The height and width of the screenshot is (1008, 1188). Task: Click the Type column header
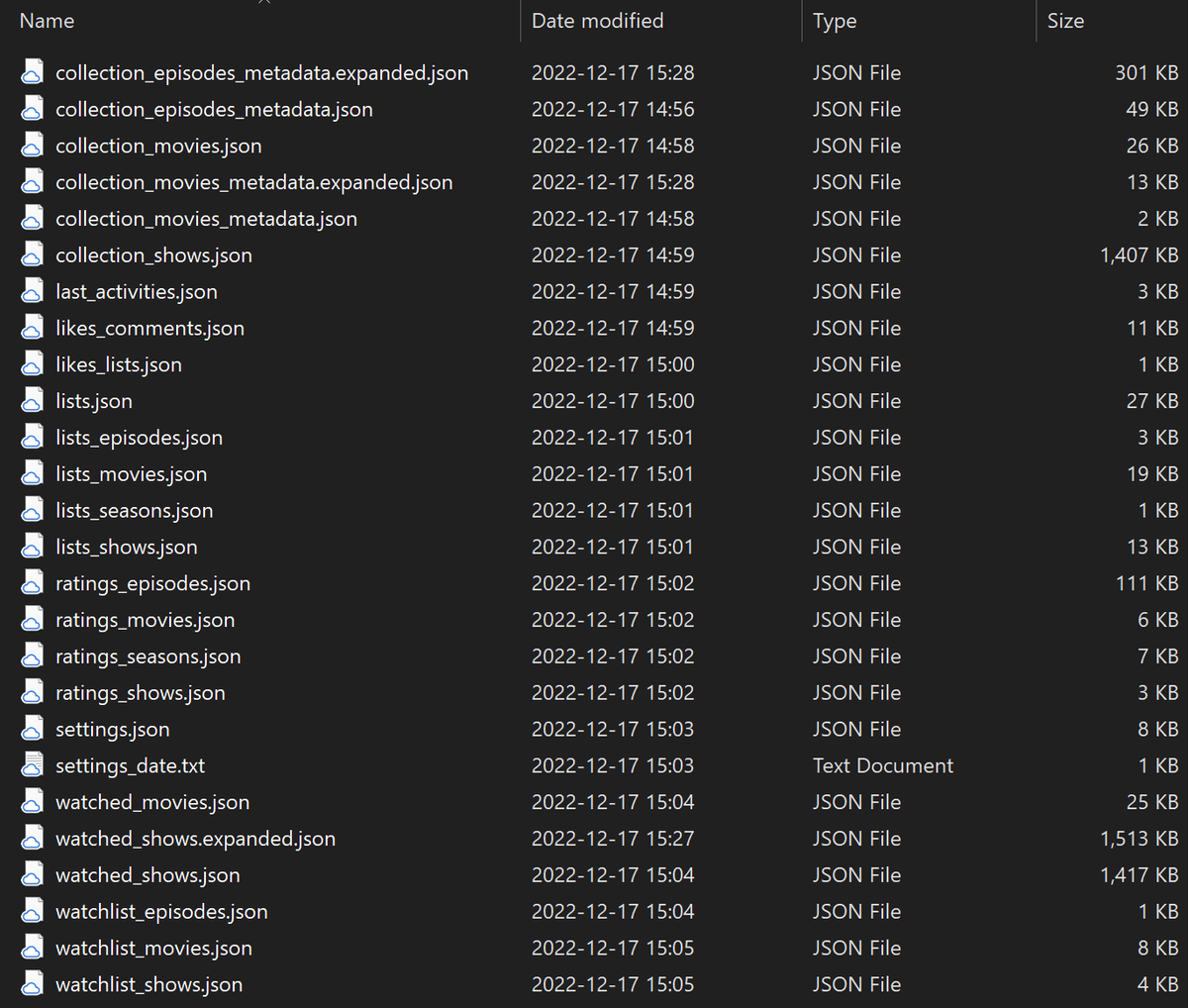point(835,21)
